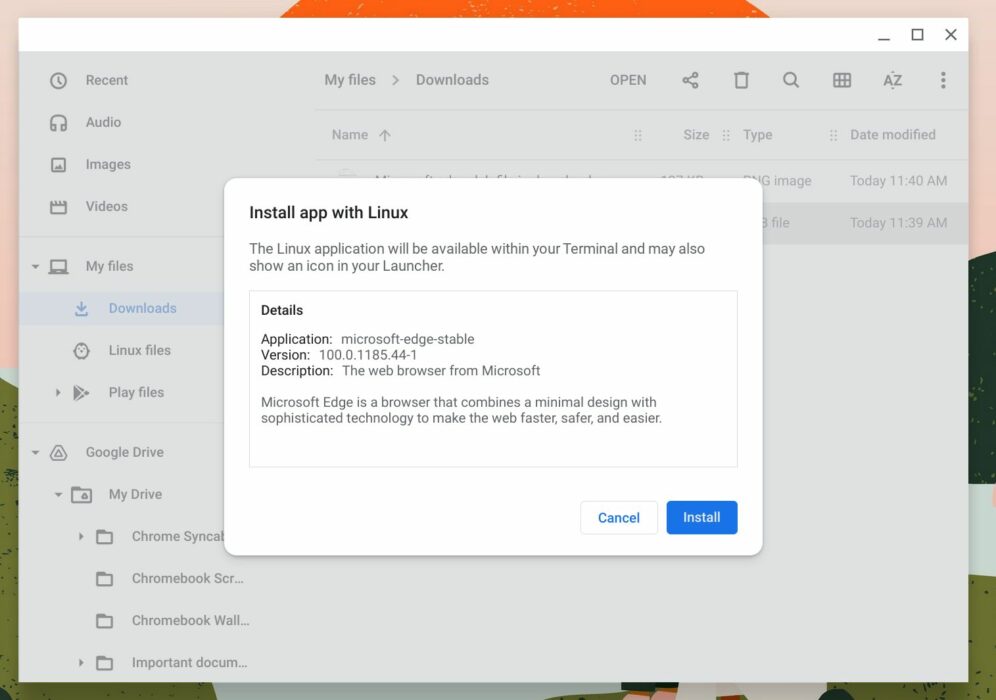Expand the Play files entry
The image size is (996, 700).
pyautogui.click(x=58, y=392)
